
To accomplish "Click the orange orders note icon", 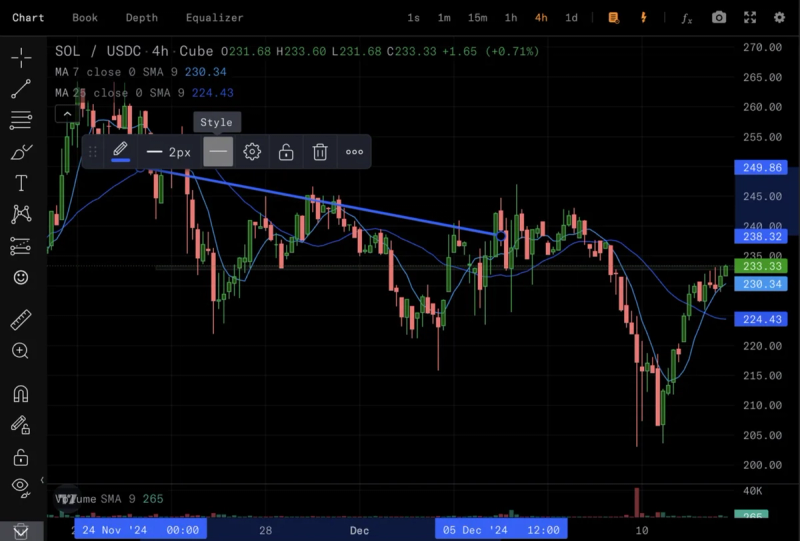I will pos(614,18).
